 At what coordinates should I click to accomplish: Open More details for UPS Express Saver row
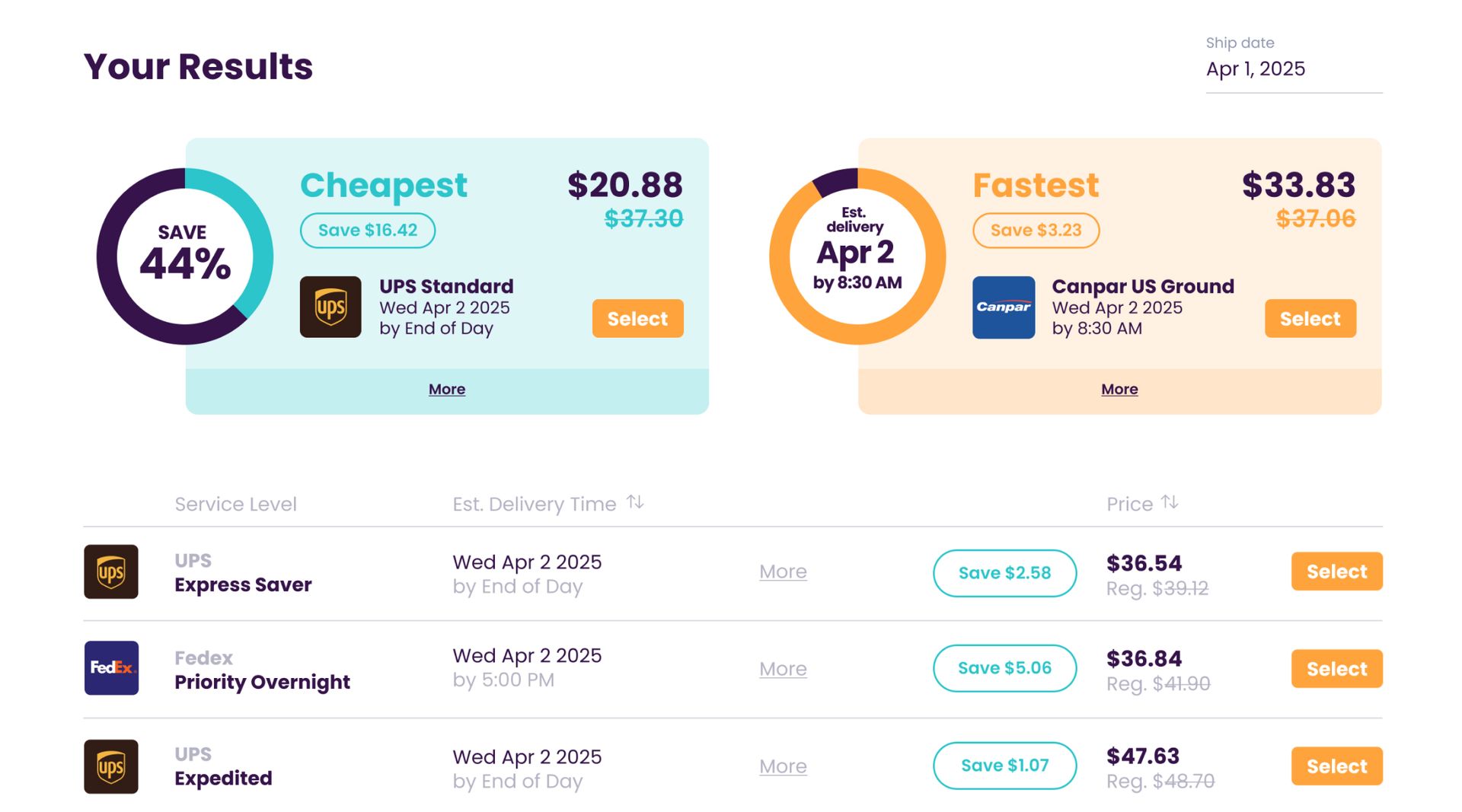point(784,572)
